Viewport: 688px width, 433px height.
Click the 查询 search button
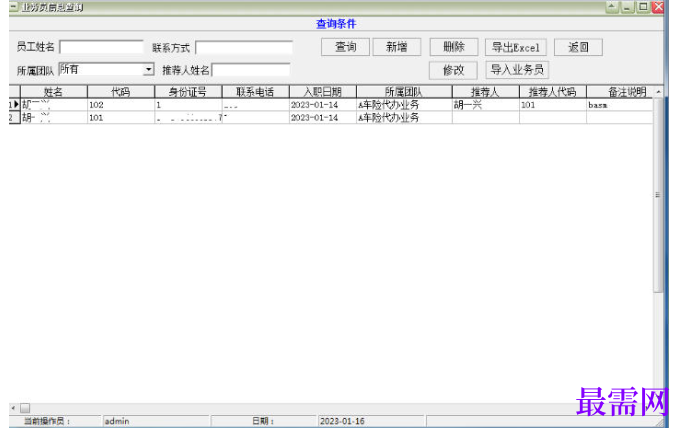click(x=345, y=47)
